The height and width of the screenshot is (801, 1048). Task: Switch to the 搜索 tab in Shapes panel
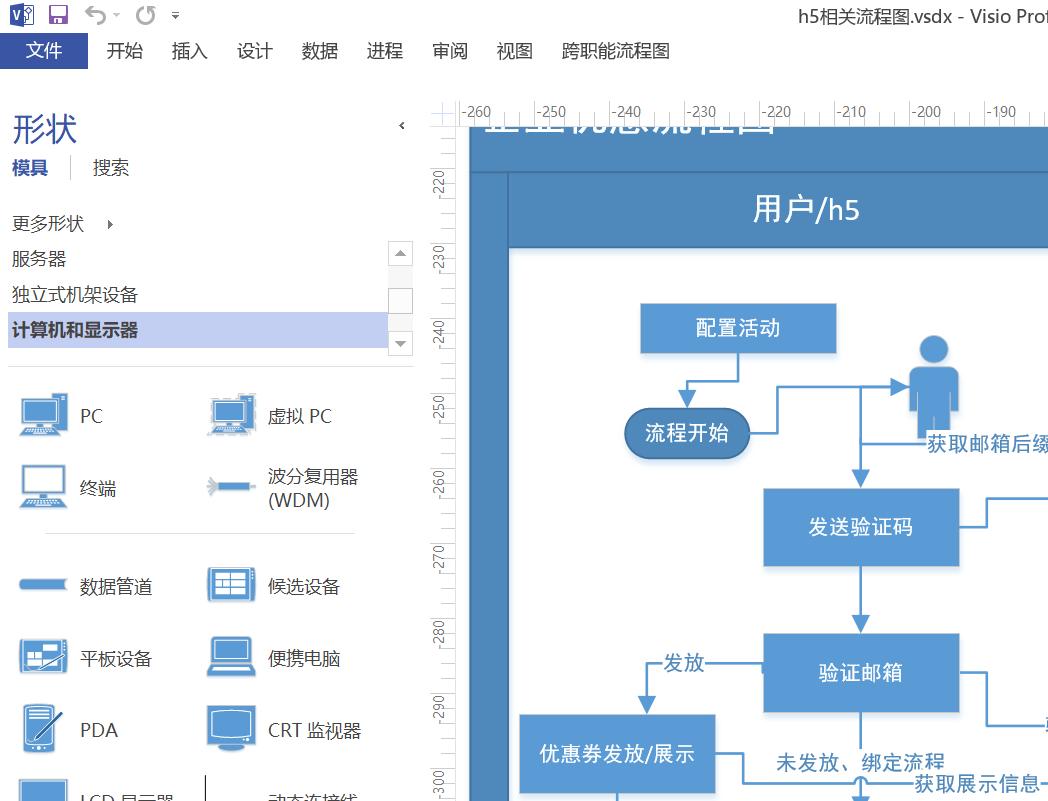110,167
